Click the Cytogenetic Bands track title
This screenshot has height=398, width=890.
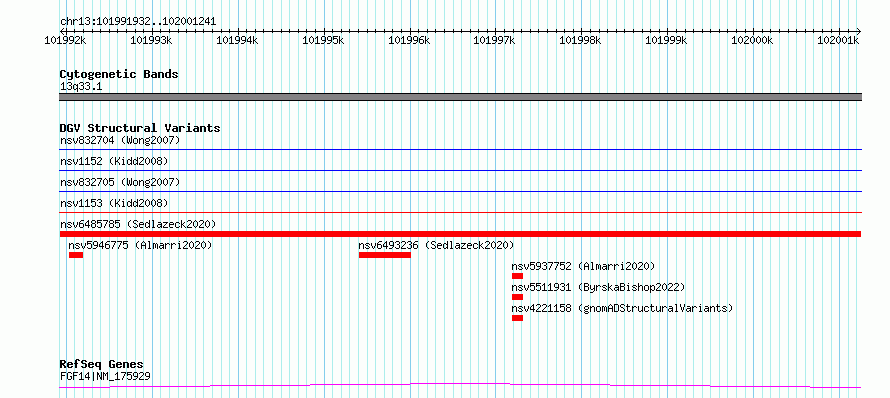(x=119, y=74)
